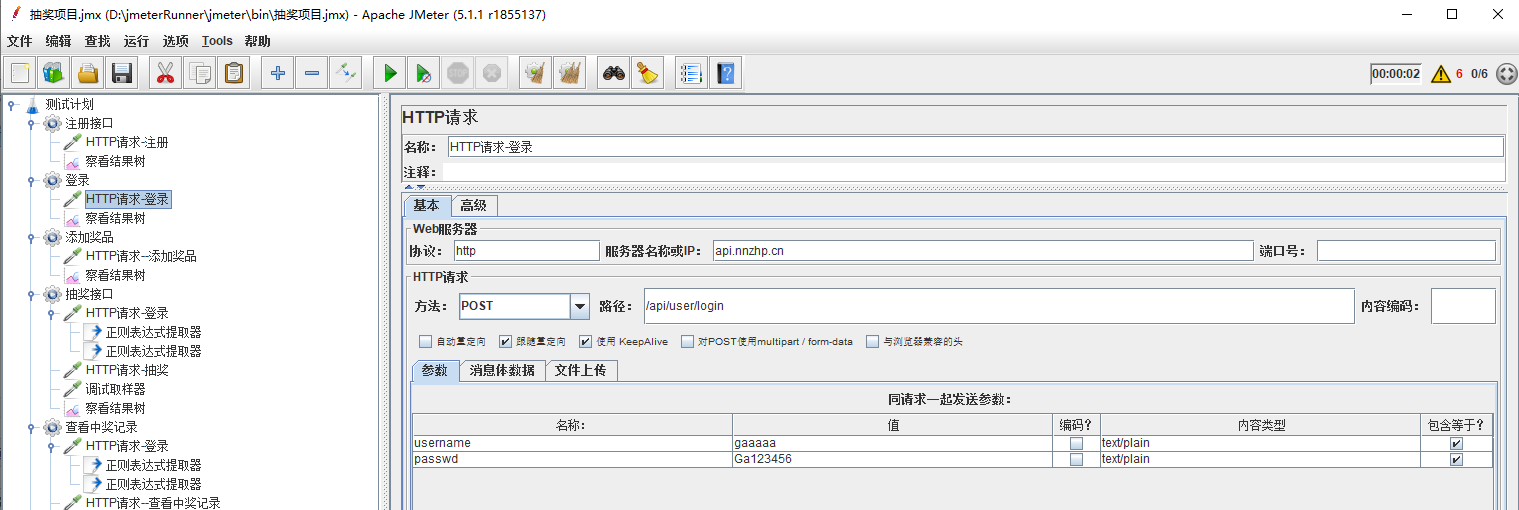Check 编码? box for username row

click(x=1076, y=443)
